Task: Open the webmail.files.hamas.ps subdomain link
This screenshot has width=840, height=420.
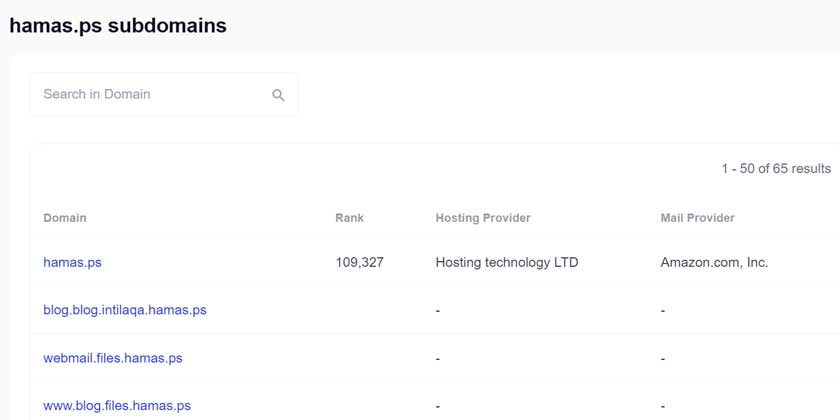Action: 113,358
